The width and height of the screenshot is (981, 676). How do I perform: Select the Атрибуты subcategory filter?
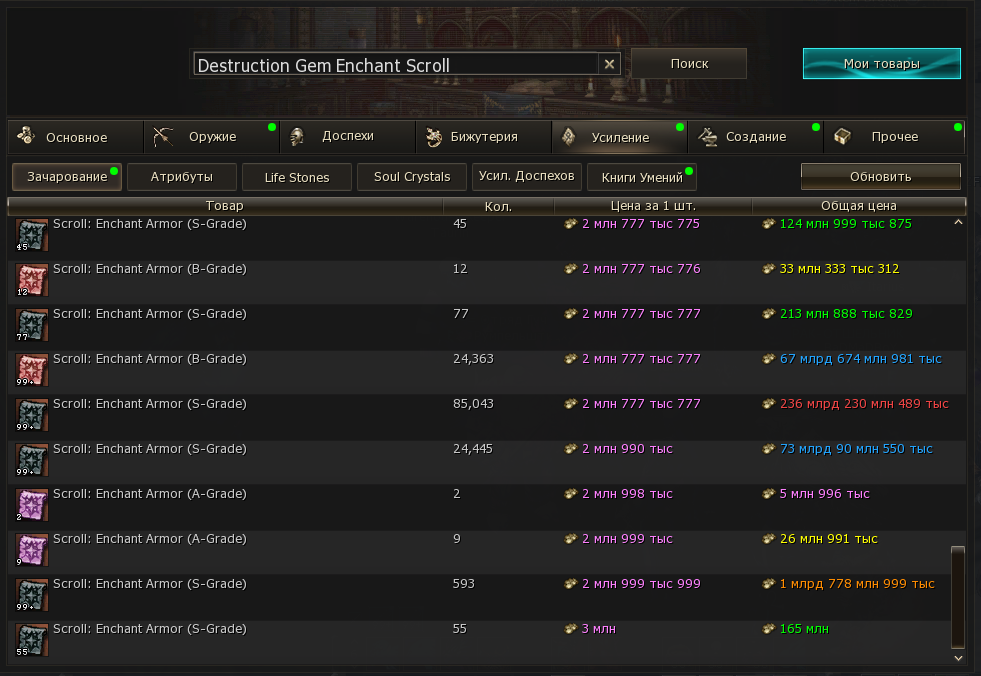tap(182, 177)
